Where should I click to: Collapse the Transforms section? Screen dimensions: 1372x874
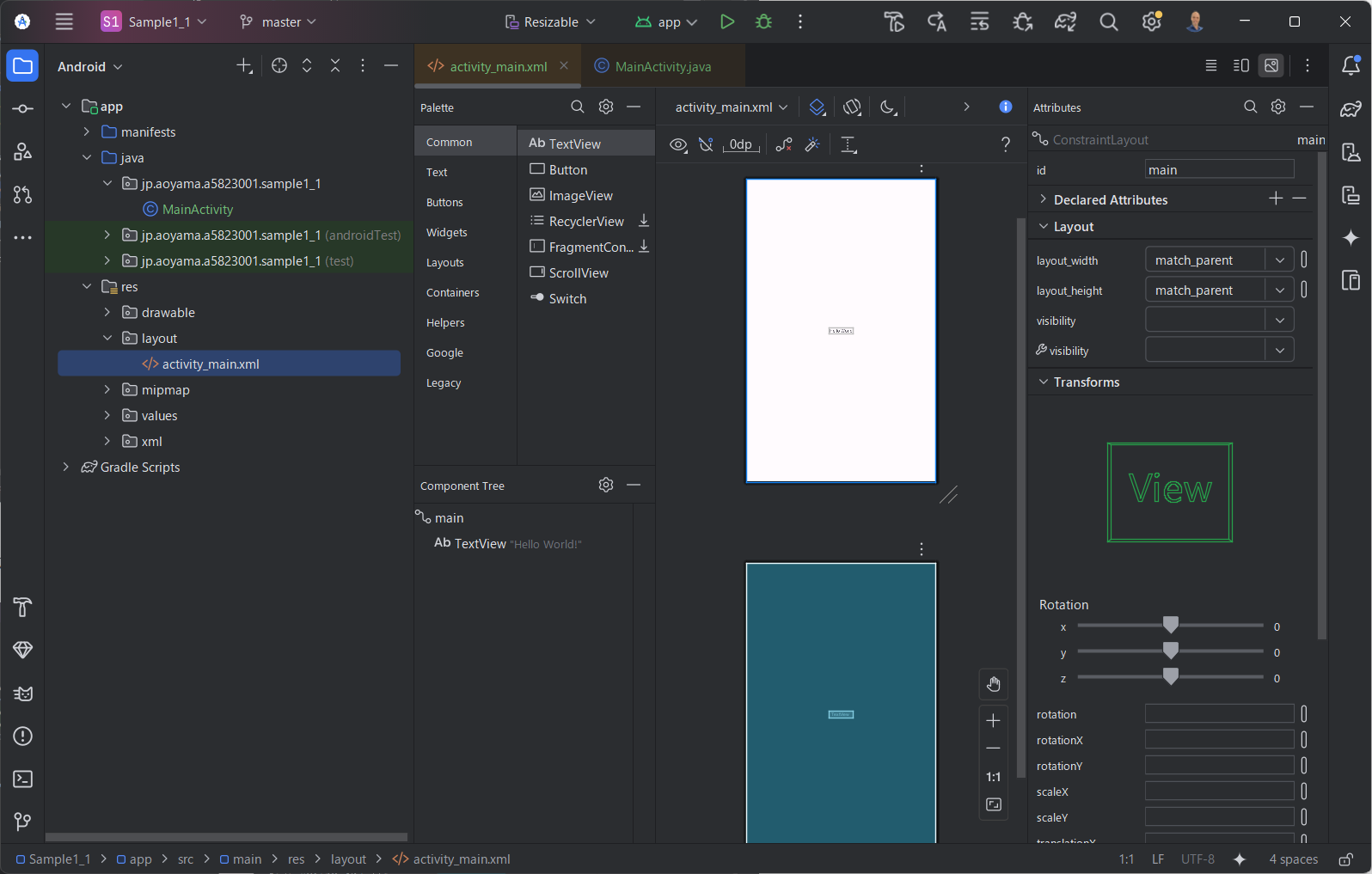click(x=1044, y=382)
